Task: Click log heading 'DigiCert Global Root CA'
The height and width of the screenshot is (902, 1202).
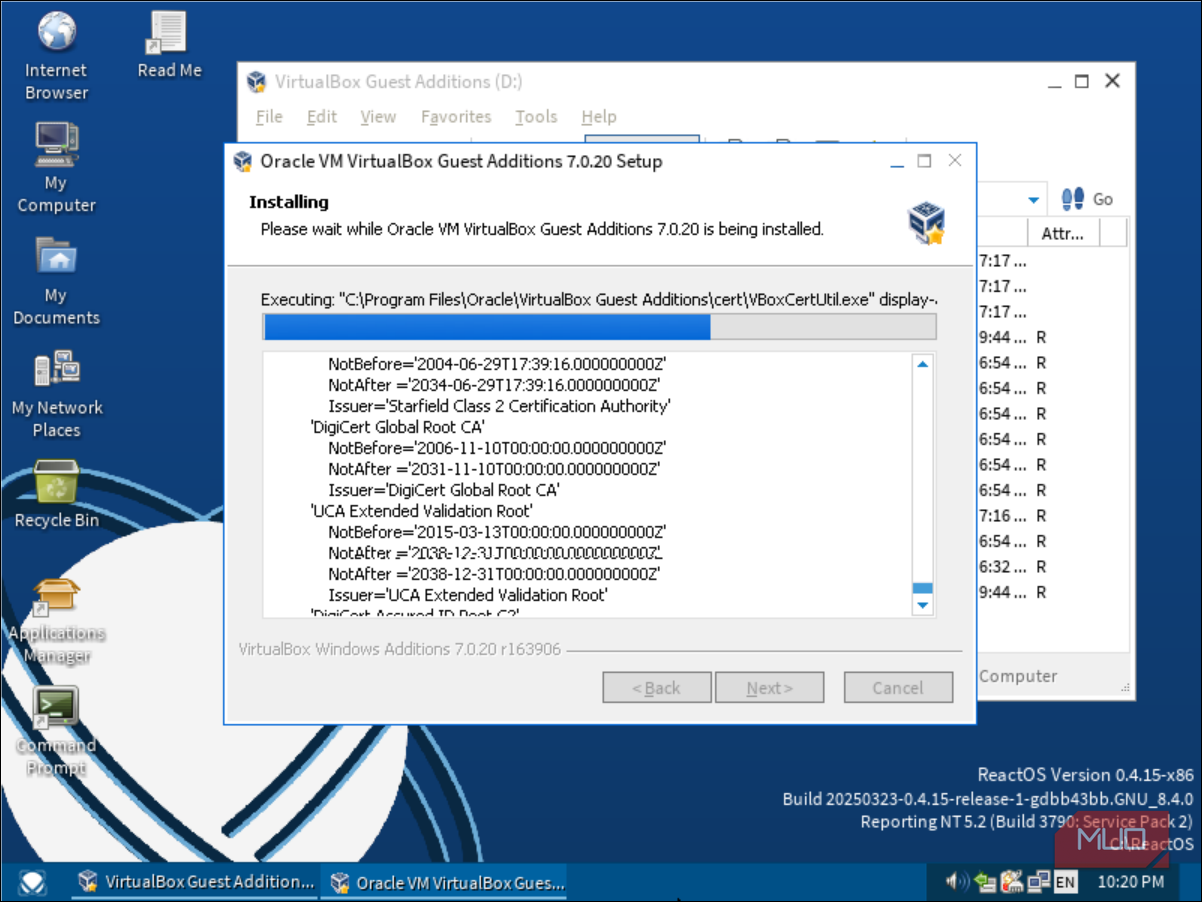Action: tap(398, 427)
